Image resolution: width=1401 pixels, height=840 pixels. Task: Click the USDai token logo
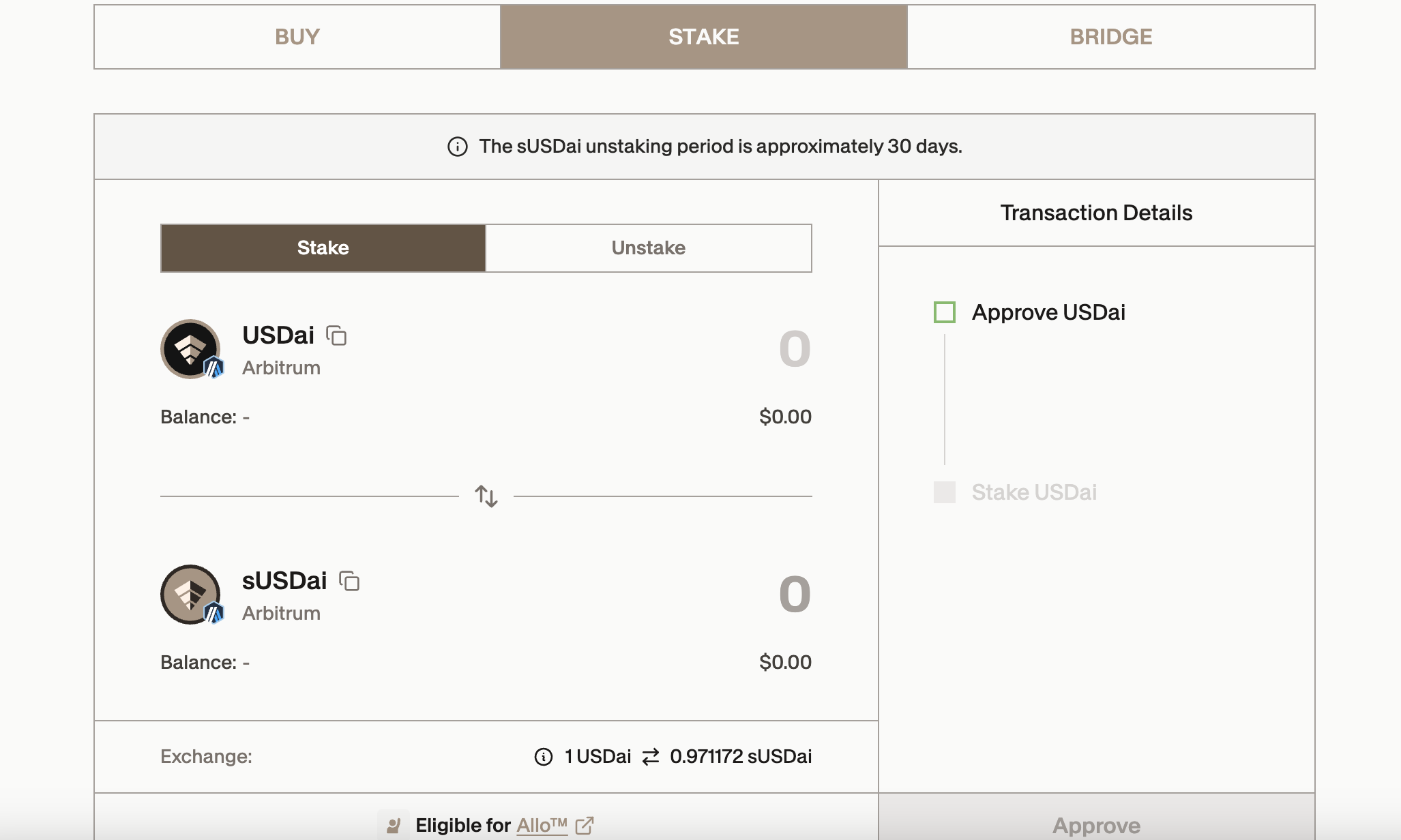pyautogui.click(x=190, y=349)
